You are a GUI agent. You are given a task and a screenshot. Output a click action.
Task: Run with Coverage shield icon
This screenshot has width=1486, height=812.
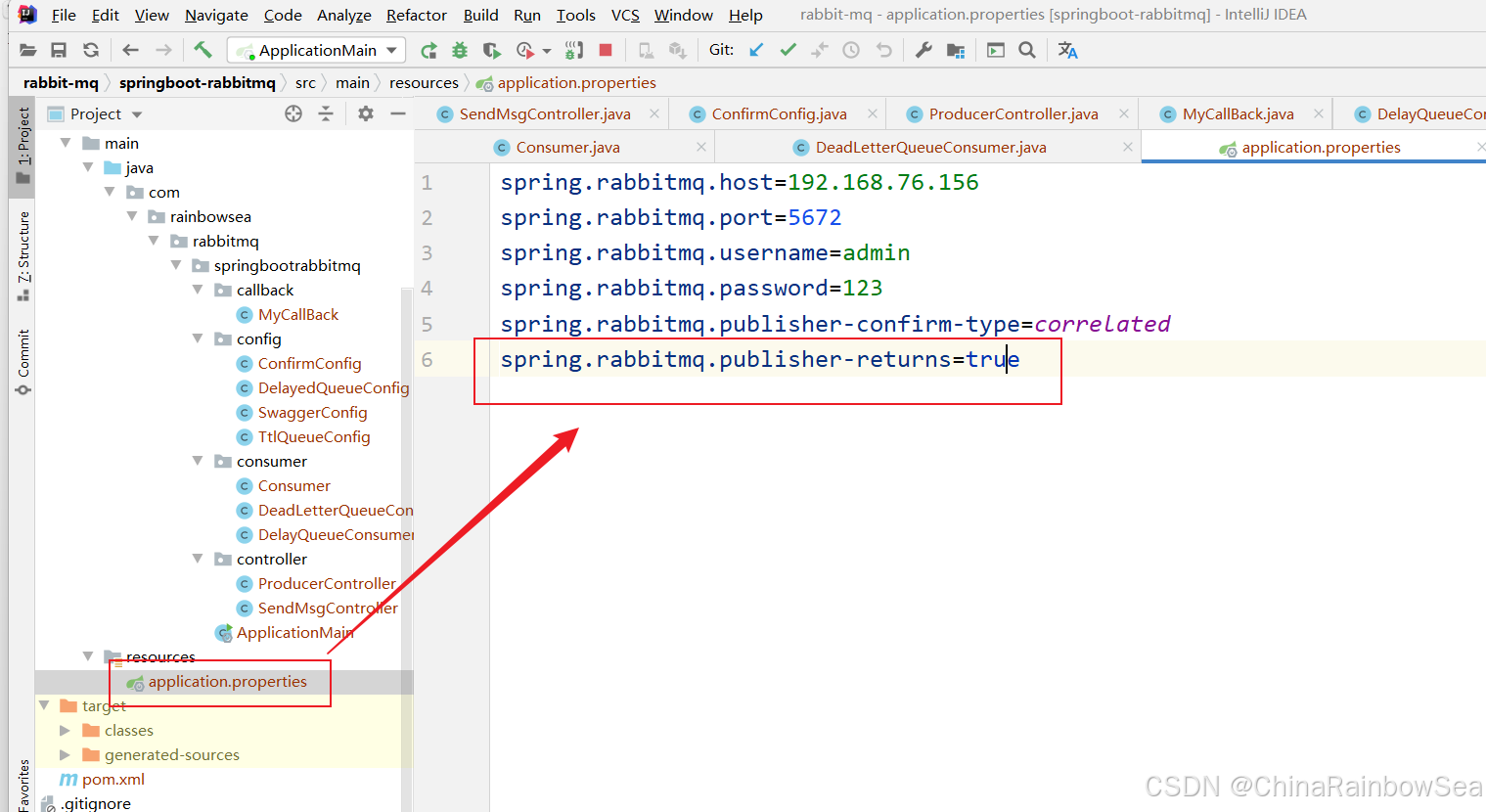point(492,50)
